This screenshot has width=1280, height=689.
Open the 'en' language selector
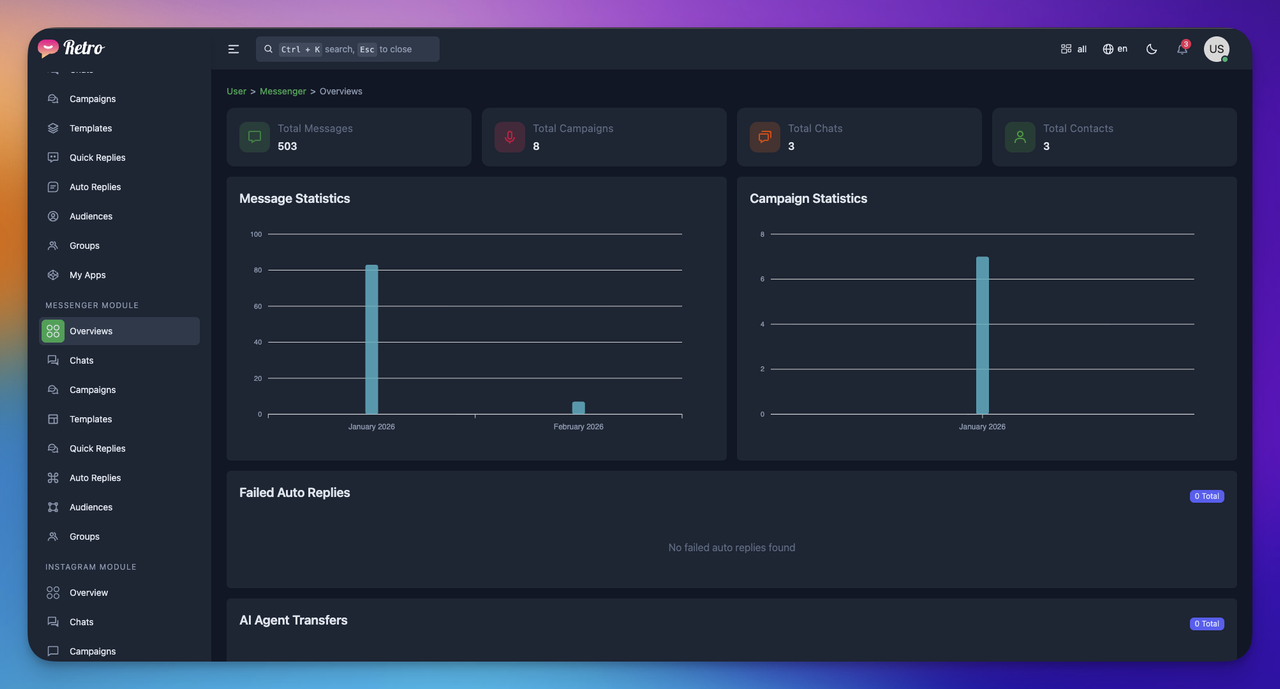click(x=1115, y=49)
